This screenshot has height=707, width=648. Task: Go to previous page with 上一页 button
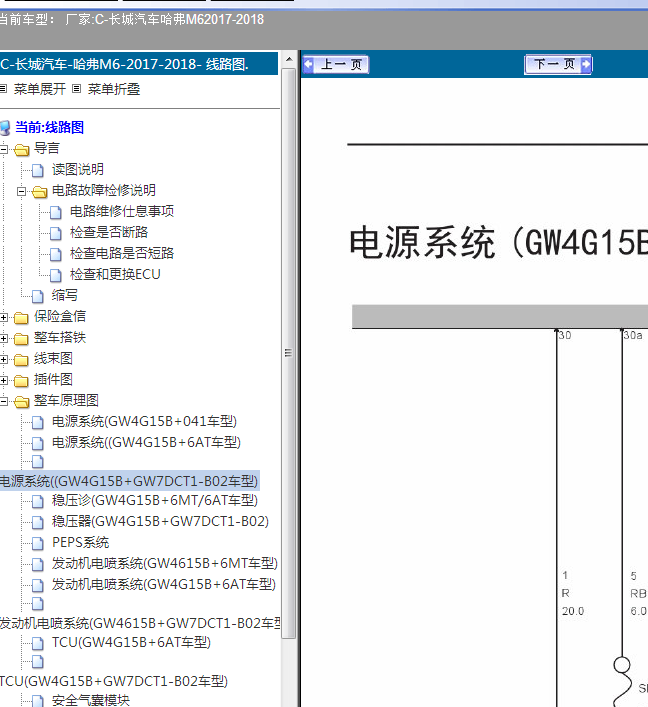point(335,64)
